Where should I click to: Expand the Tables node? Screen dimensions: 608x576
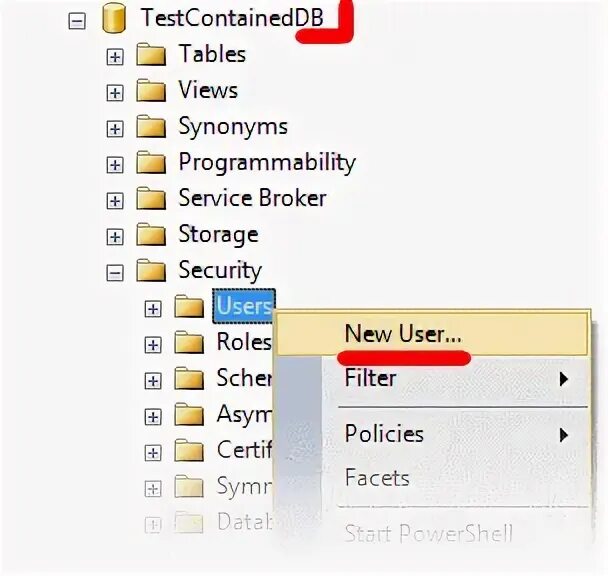[x=115, y=57]
